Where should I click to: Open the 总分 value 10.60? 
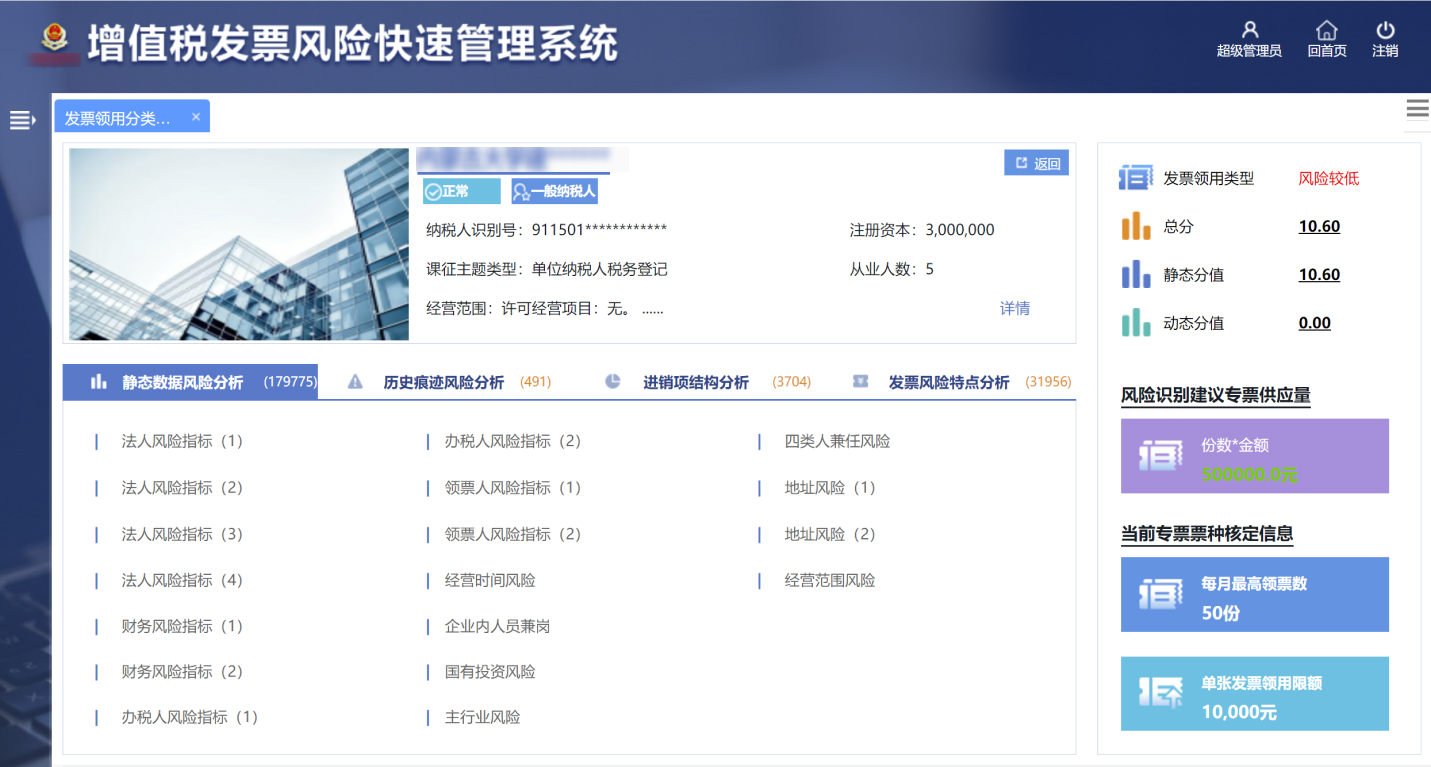click(x=1319, y=227)
